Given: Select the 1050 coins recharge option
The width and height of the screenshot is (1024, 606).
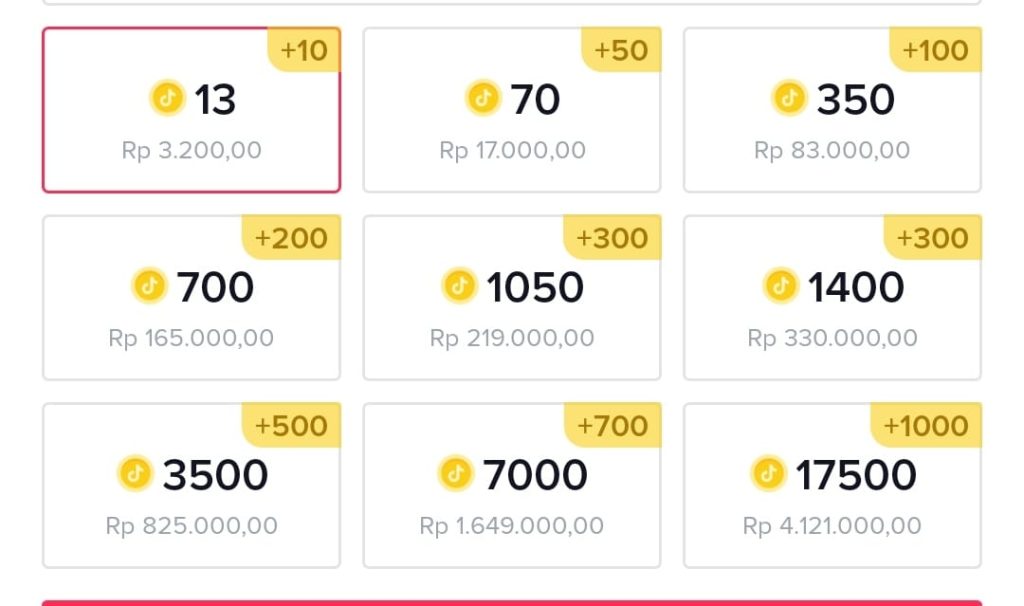Looking at the screenshot, I should tap(512, 297).
